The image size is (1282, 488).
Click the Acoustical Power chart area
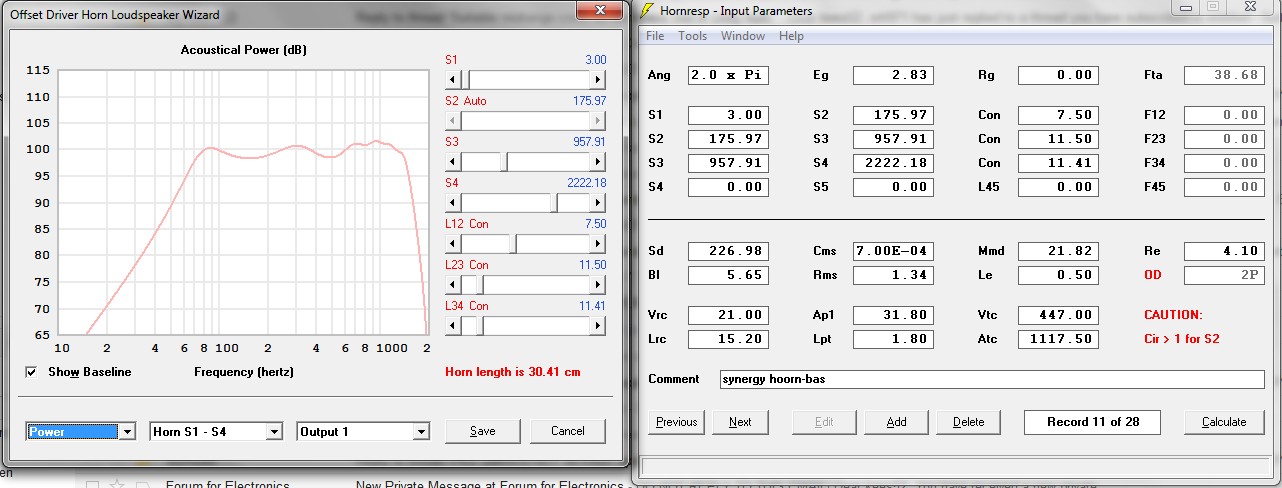coord(242,202)
